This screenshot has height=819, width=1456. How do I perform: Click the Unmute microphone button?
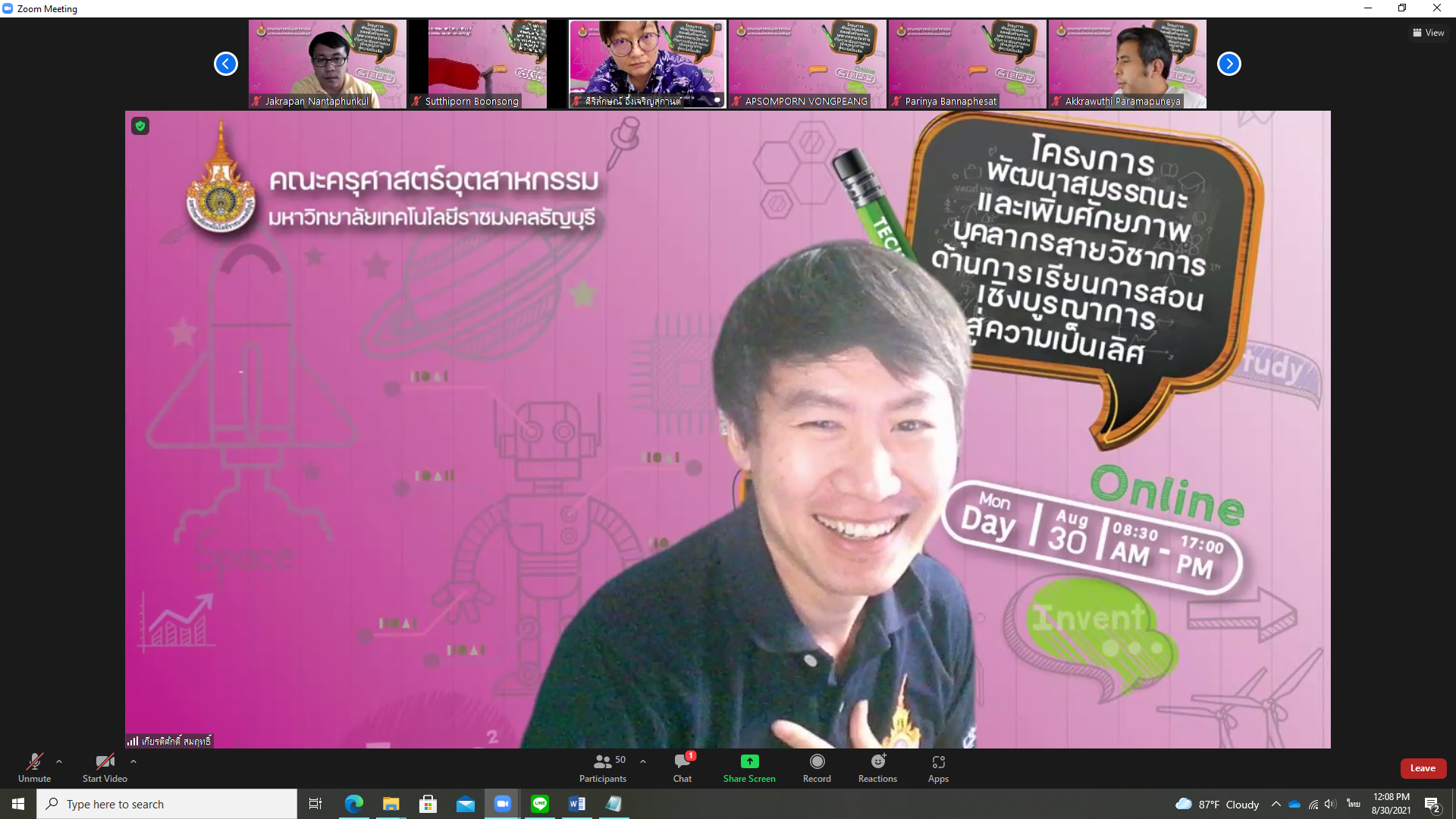[34, 767]
